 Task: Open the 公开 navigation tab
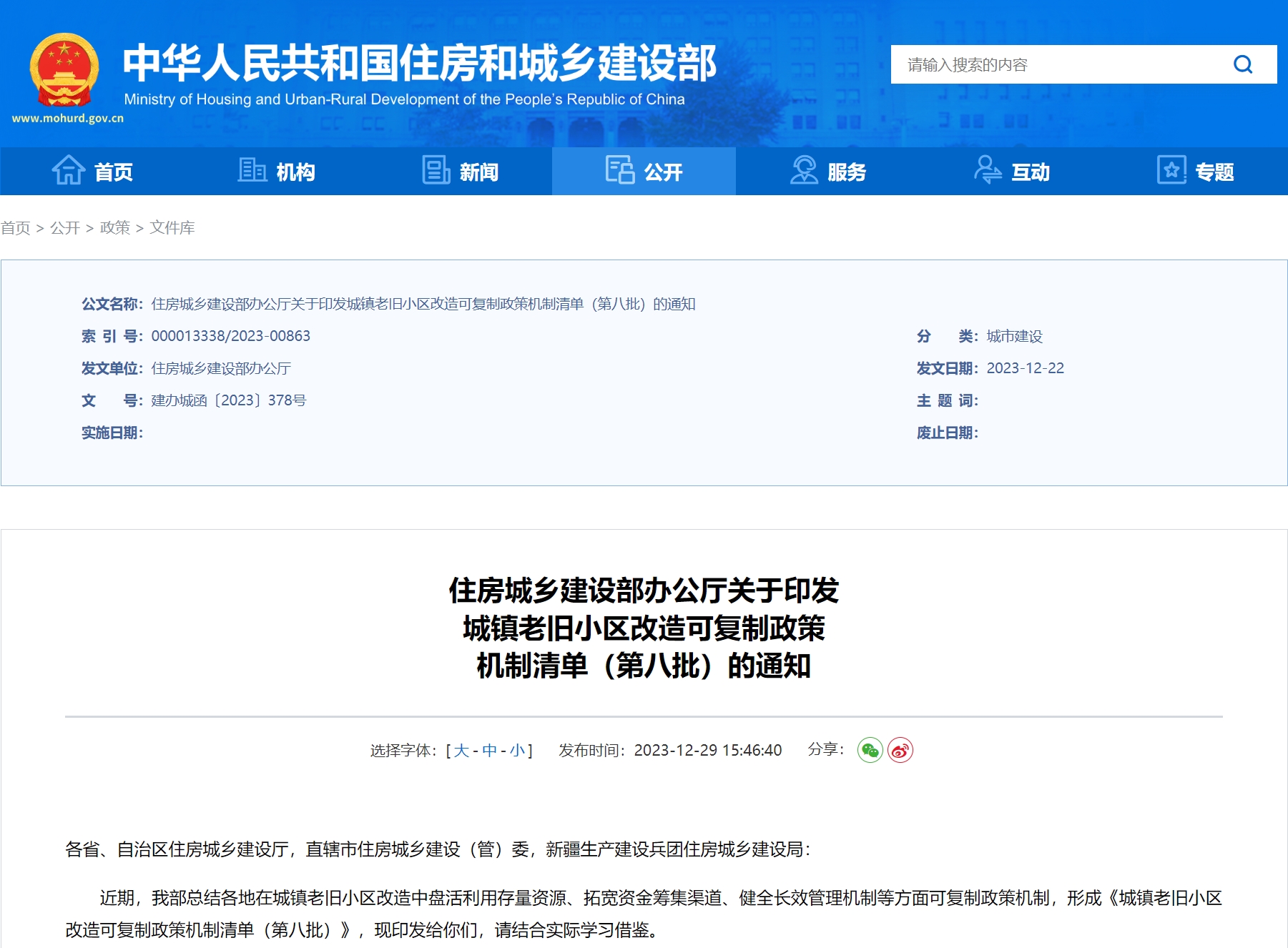644,171
